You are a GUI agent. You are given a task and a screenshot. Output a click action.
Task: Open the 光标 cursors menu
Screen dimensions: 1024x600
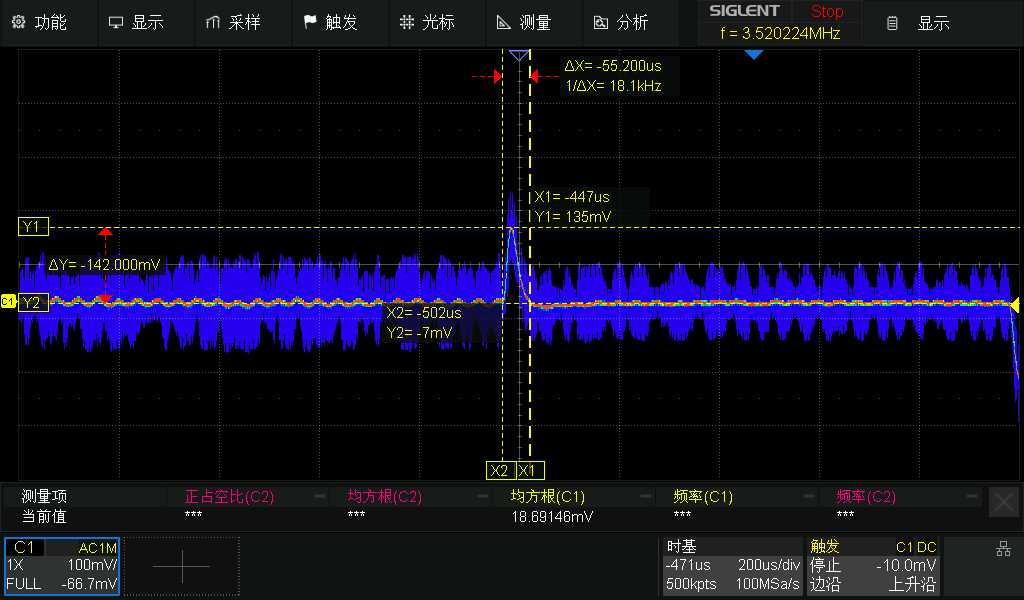427,22
